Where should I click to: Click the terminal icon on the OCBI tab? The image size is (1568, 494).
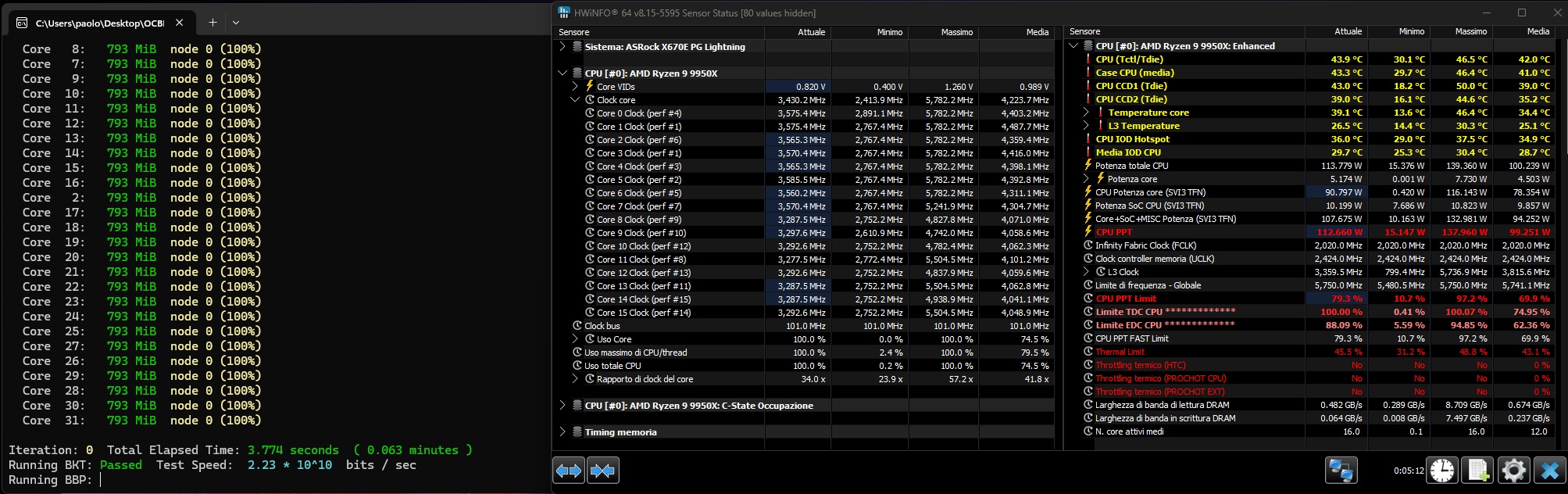click(23, 23)
